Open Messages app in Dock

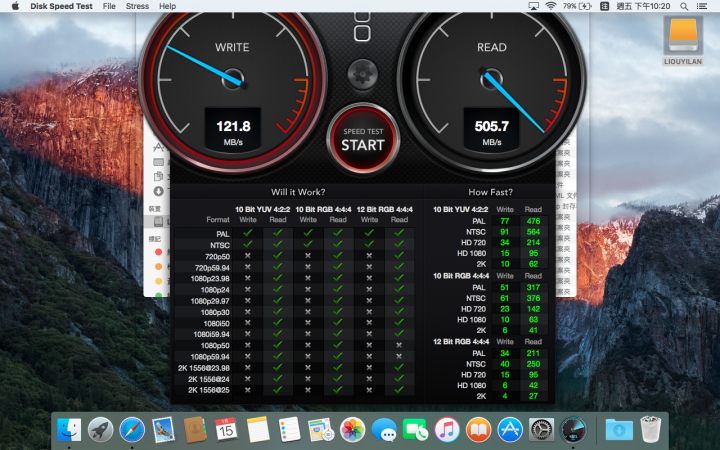pos(384,430)
